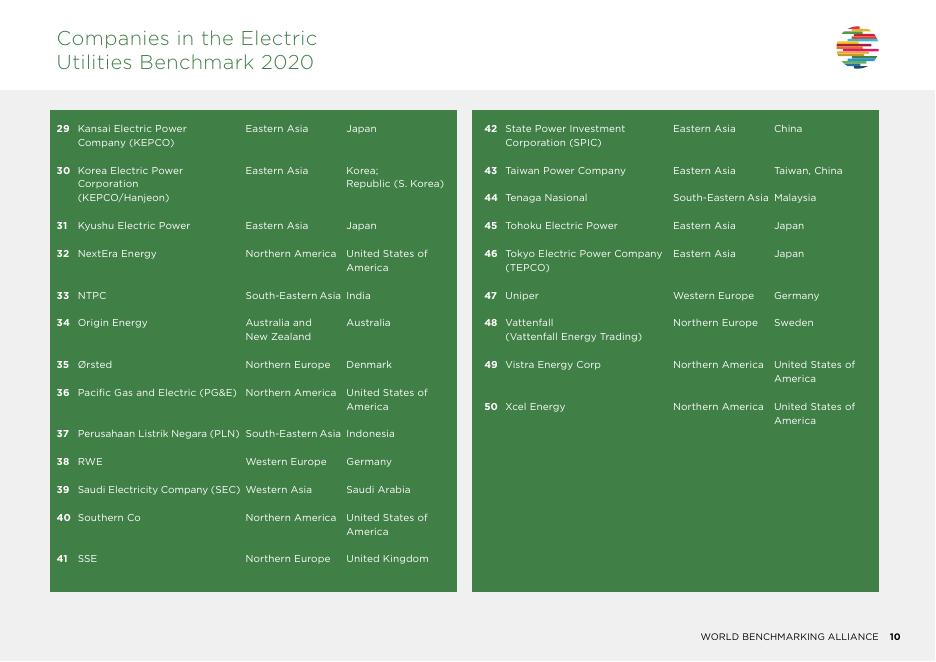
Task: Select the 'Sweden' country cell
Action: click(x=793, y=323)
